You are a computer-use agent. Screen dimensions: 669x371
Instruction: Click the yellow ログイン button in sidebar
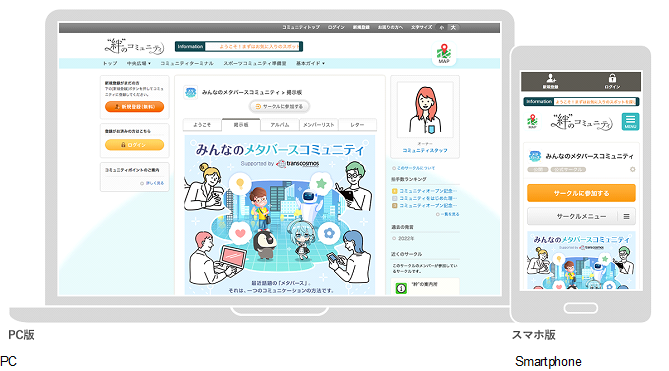click(134, 145)
